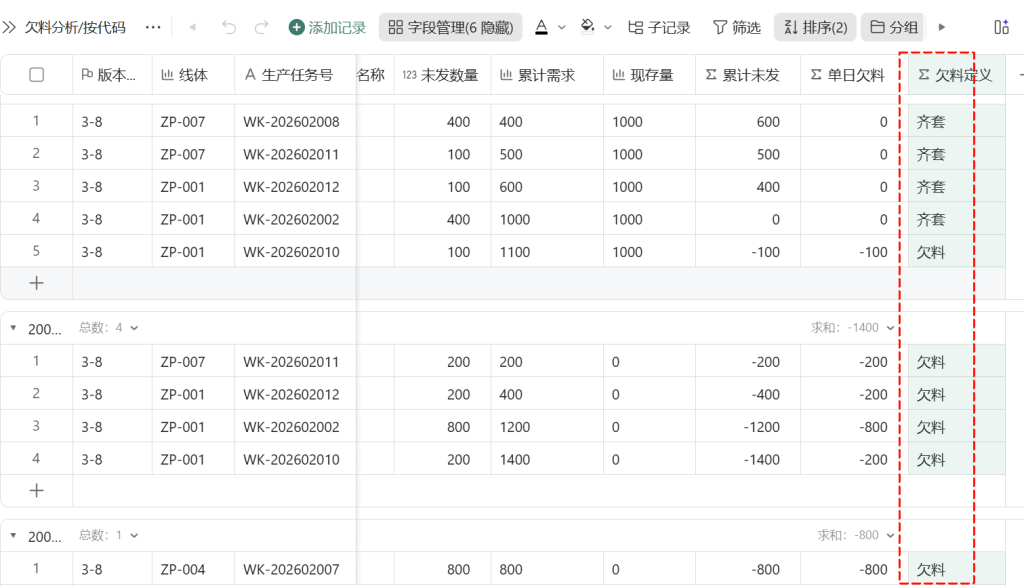This screenshot has height=586, width=1024.
Task: Click 累计未发 value 600
Action: [748, 122]
